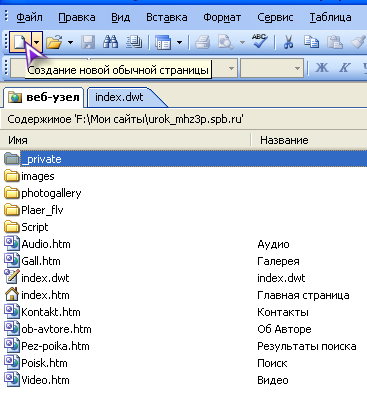This screenshot has height=399, width=367.
Task: Click the Paste clipboard icon
Action: click(334, 42)
